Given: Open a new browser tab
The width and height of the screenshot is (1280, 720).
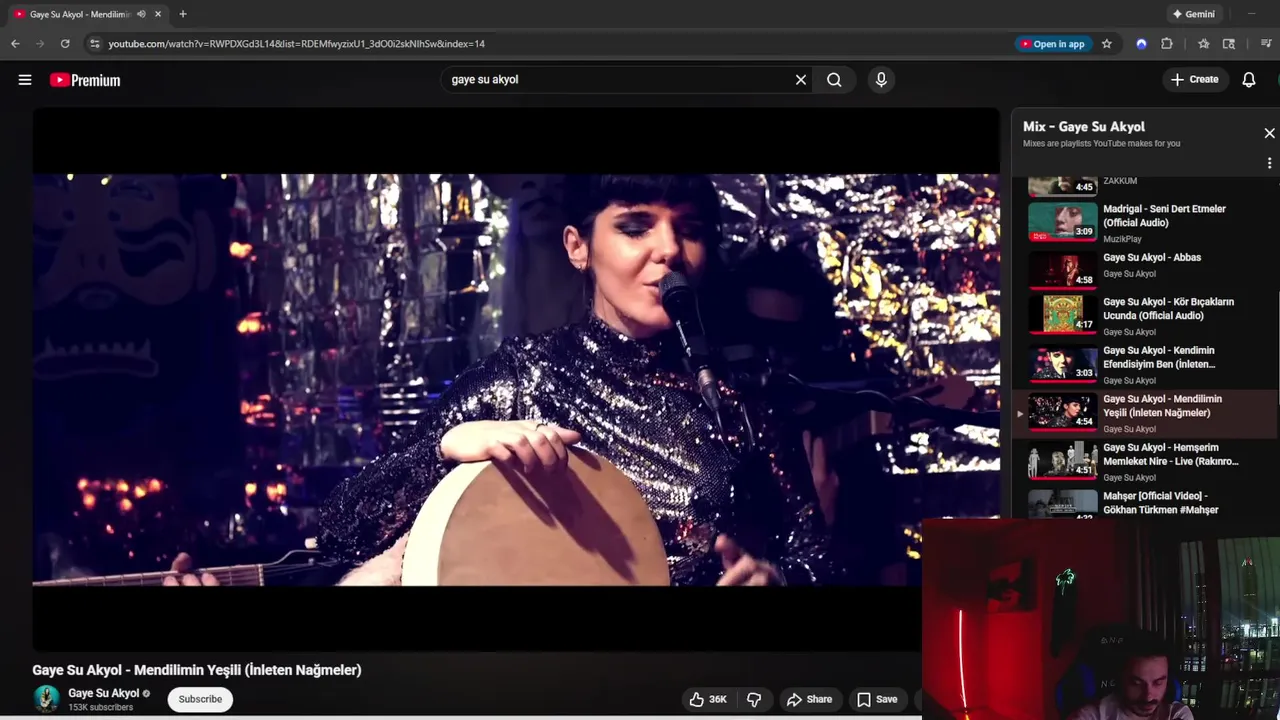Looking at the screenshot, I should 183,14.
